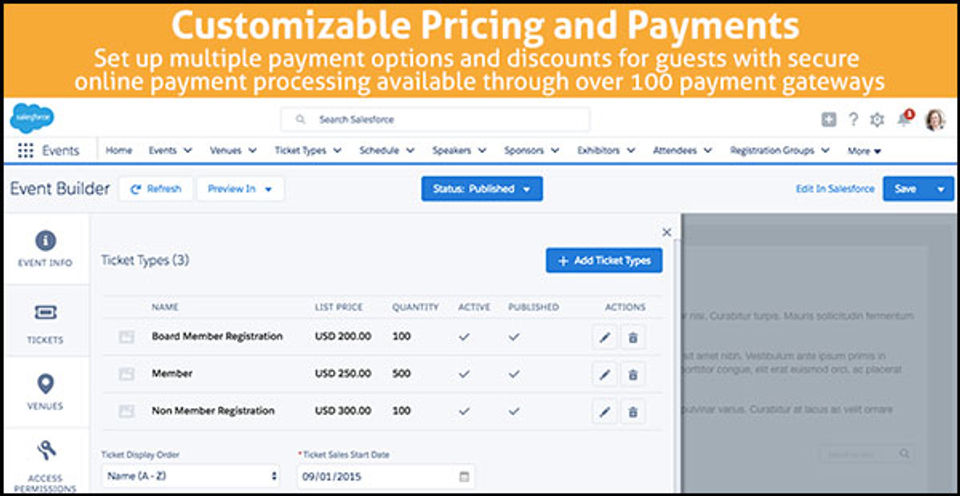The width and height of the screenshot is (960, 496).
Task: Toggle Published check for Member ticket
Action: [514, 374]
